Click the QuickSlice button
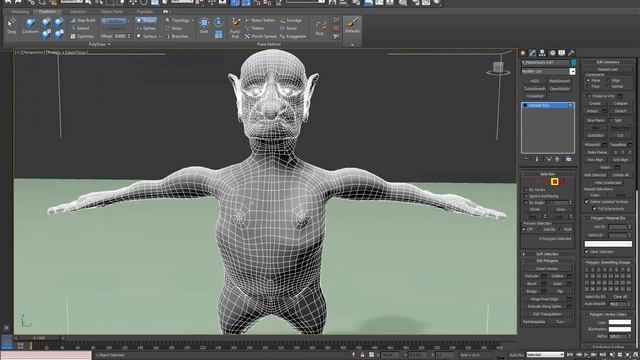 click(596, 136)
